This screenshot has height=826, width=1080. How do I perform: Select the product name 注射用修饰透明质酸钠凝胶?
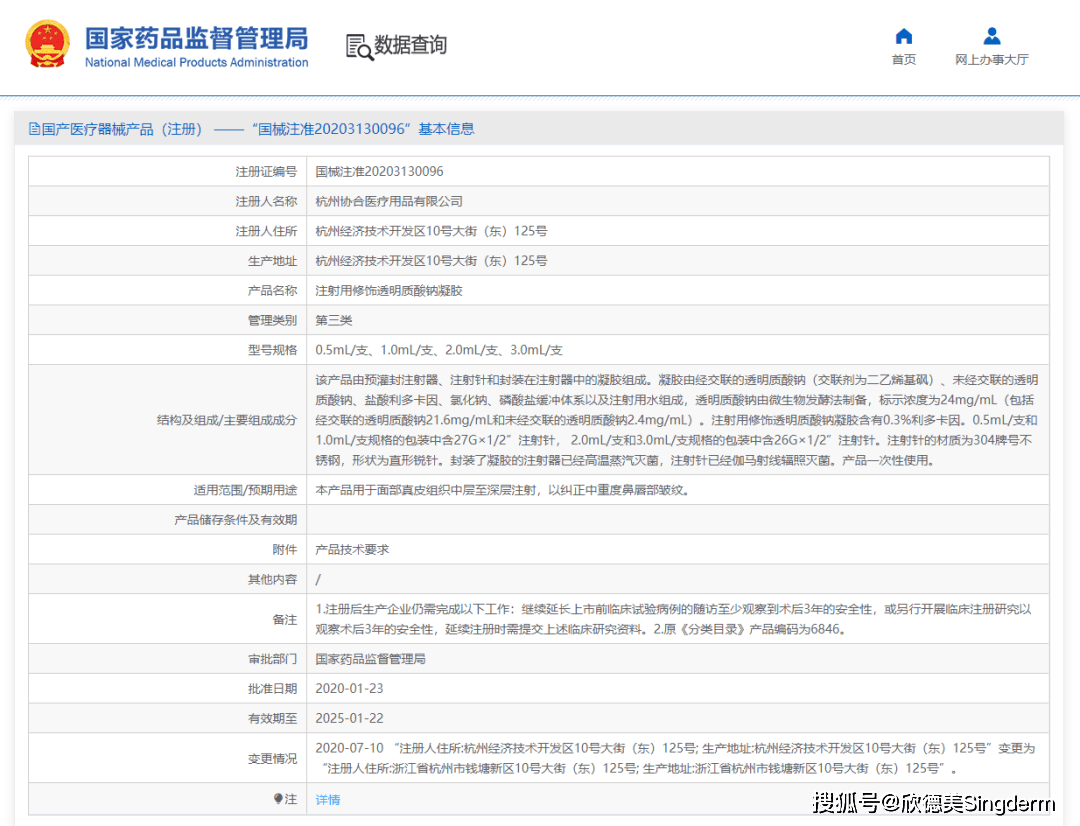point(389,291)
